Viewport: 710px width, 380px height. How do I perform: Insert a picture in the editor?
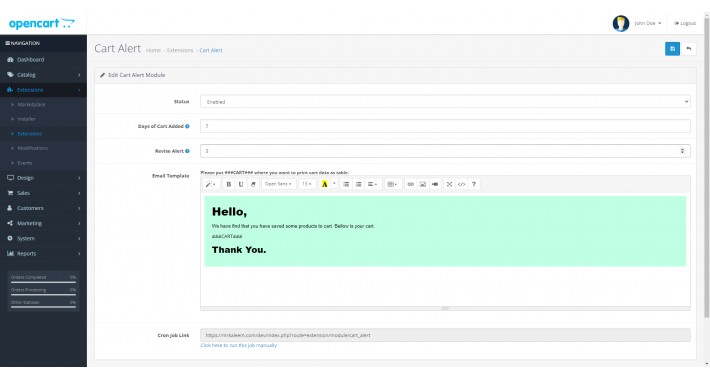422,184
